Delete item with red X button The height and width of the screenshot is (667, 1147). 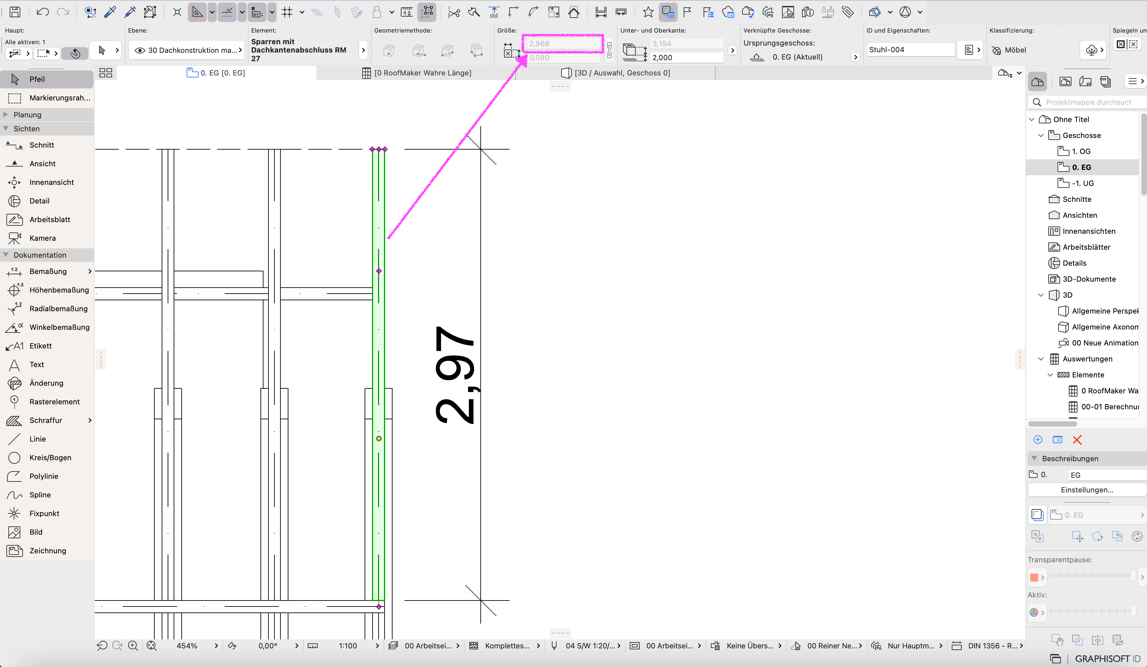(1077, 440)
